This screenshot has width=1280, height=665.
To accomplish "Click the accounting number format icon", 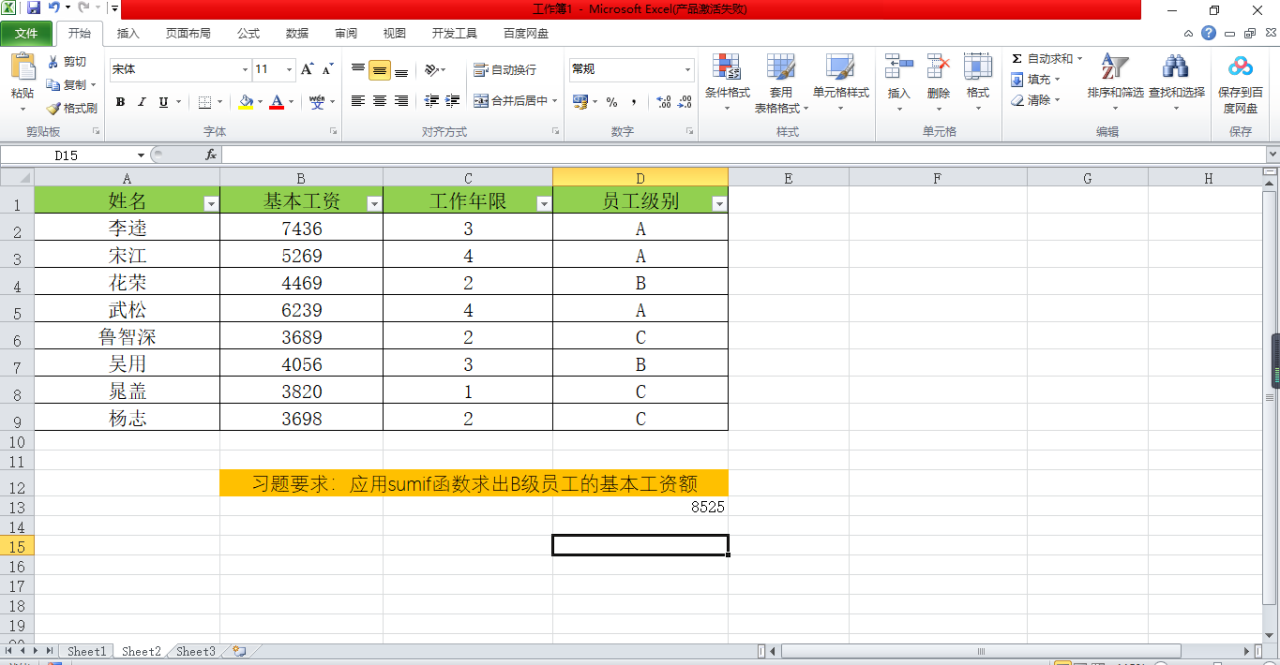I will pos(580,102).
